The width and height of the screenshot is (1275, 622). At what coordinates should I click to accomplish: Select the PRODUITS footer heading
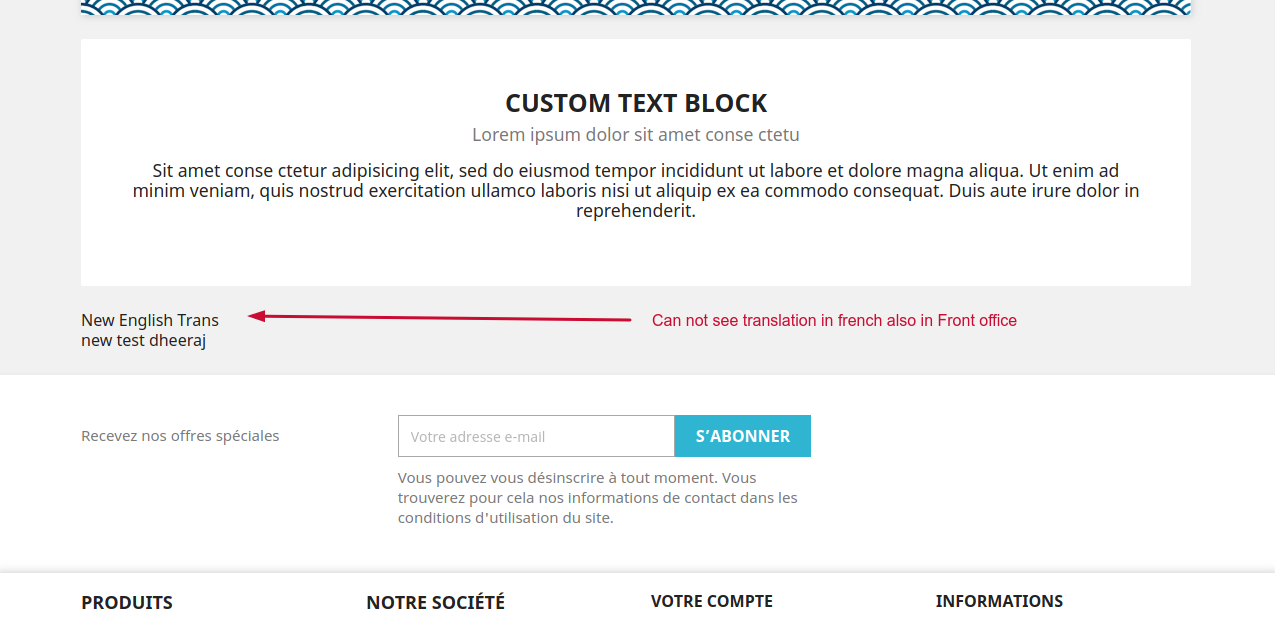point(126,602)
